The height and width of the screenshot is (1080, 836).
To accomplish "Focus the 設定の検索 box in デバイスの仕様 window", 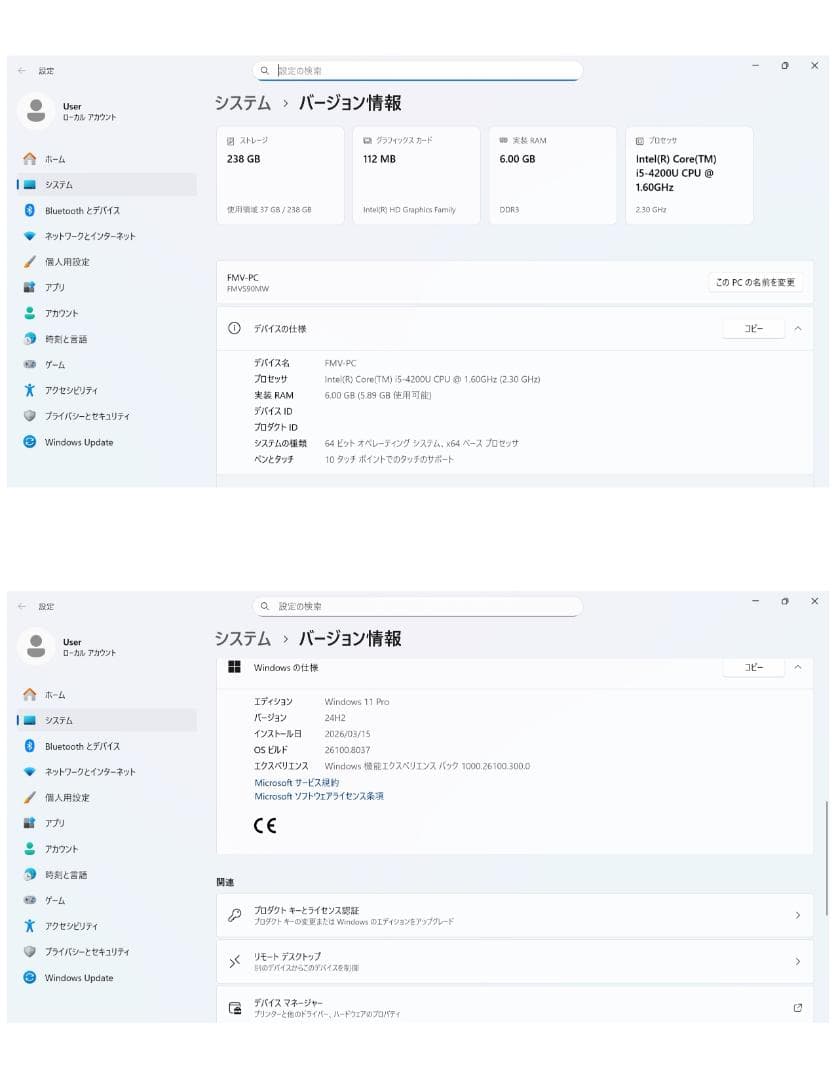I will click(417, 70).
